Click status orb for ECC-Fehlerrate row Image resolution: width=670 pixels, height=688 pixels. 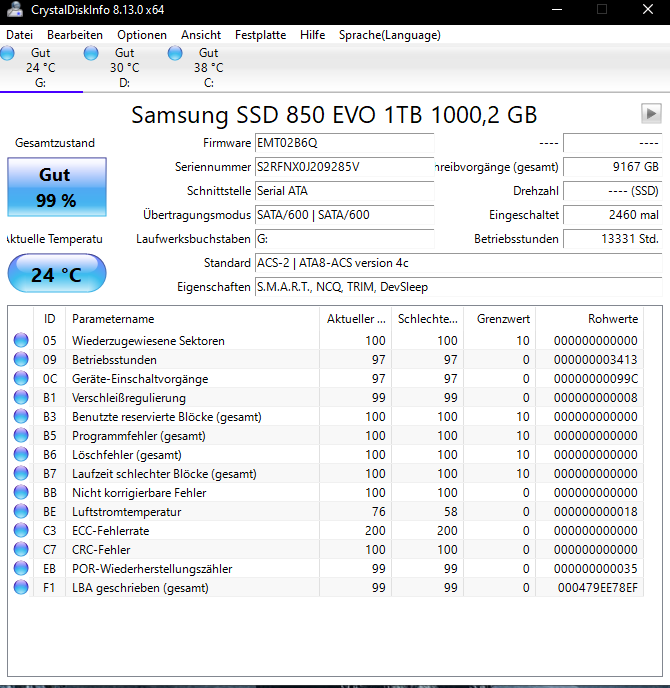pyautogui.click(x=21, y=530)
